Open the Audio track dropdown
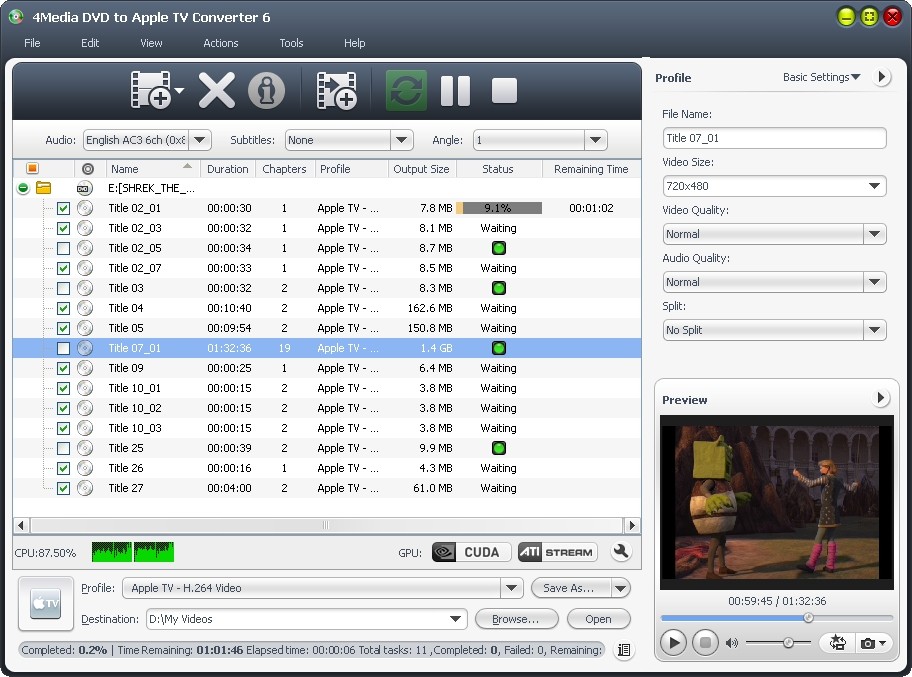Viewport: 912px width, 677px height. [200, 140]
